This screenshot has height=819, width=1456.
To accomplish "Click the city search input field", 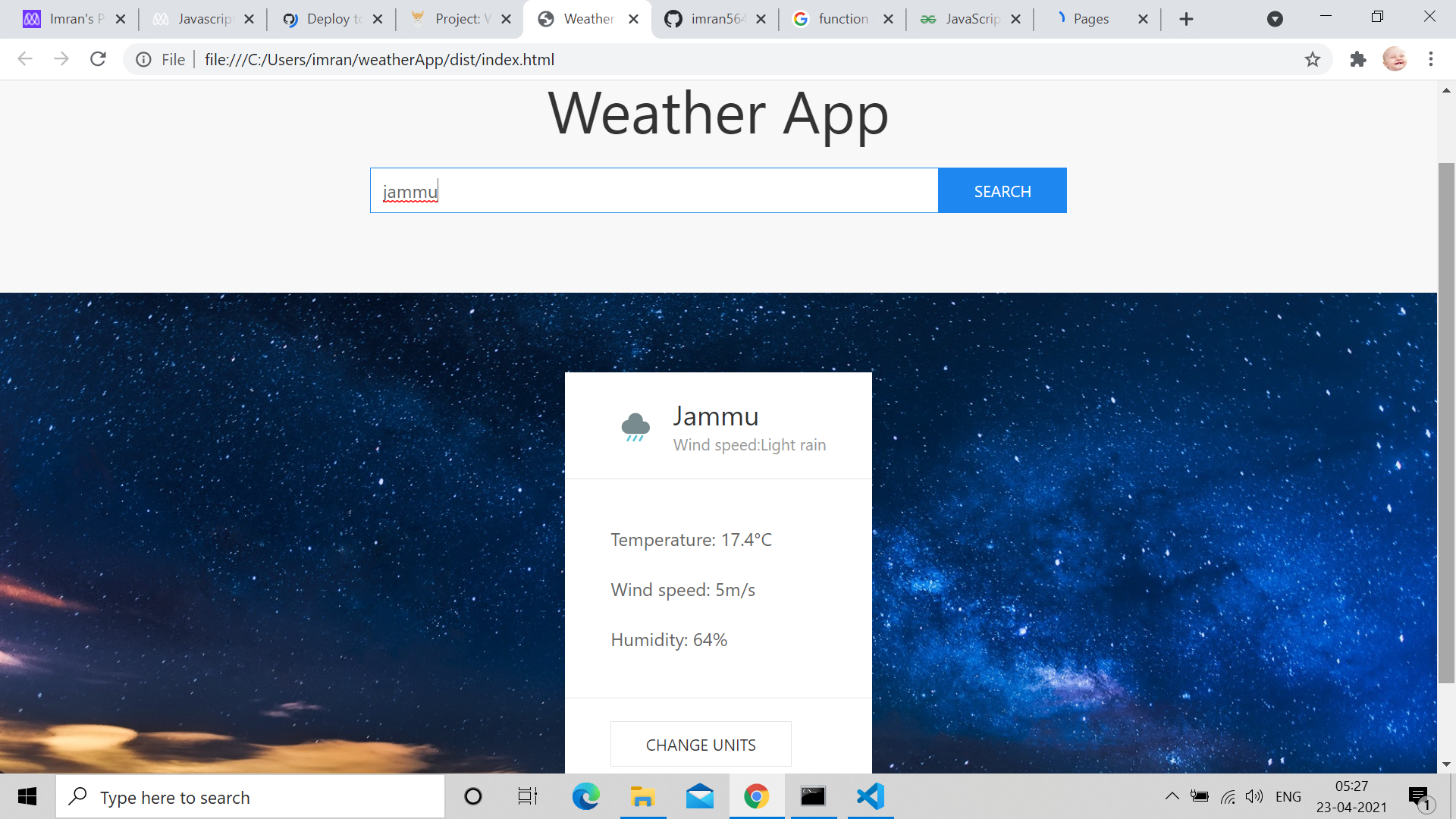I will (654, 191).
